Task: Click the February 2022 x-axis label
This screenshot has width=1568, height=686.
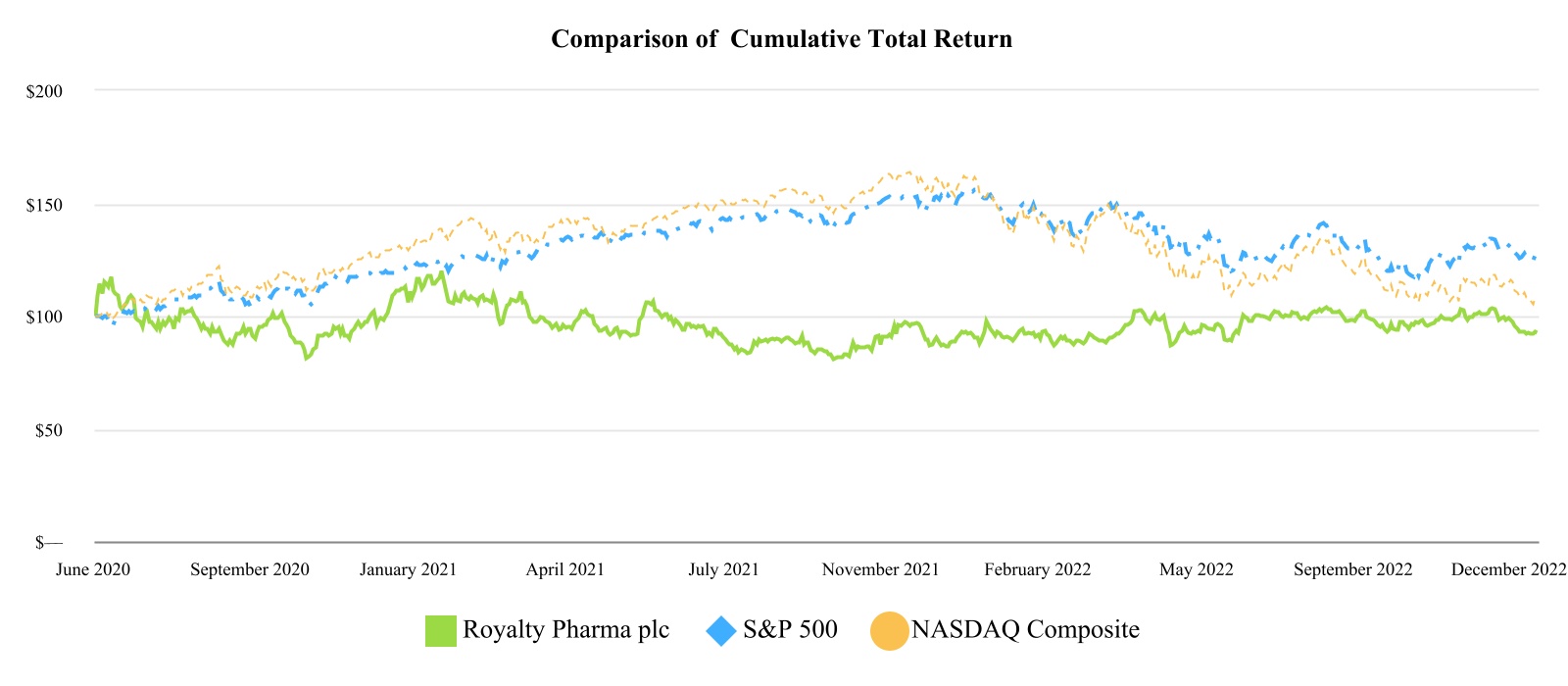Action: pos(1038,569)
